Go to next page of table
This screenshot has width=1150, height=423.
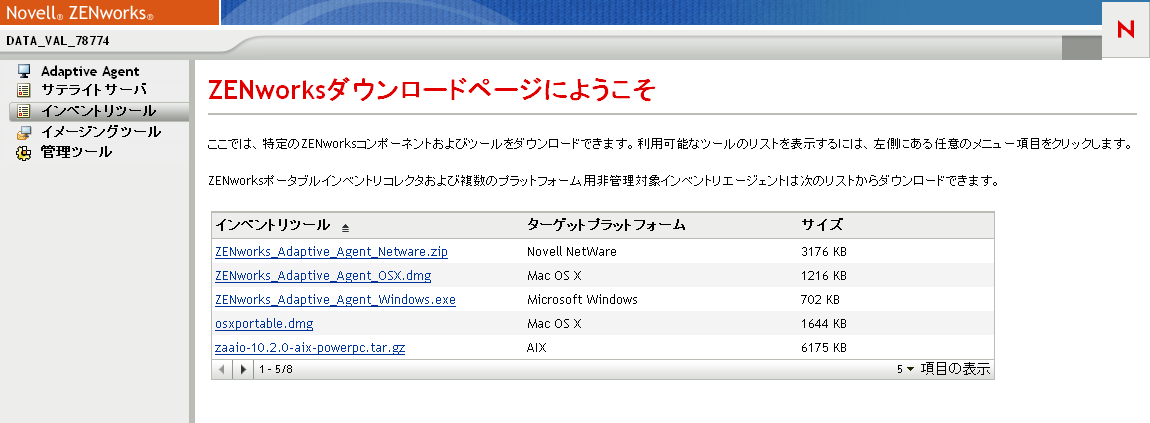click(243, 369)
